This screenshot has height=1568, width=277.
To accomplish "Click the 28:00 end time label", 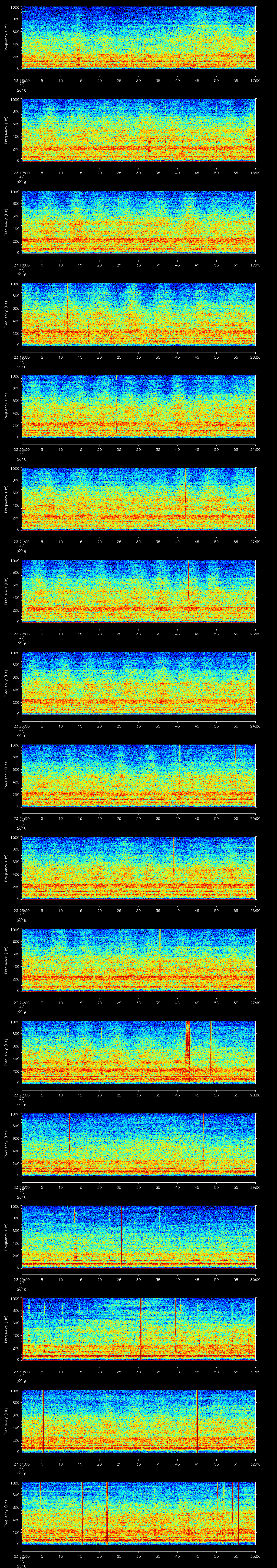I will pyautogui.click(x=255, y=1095).
